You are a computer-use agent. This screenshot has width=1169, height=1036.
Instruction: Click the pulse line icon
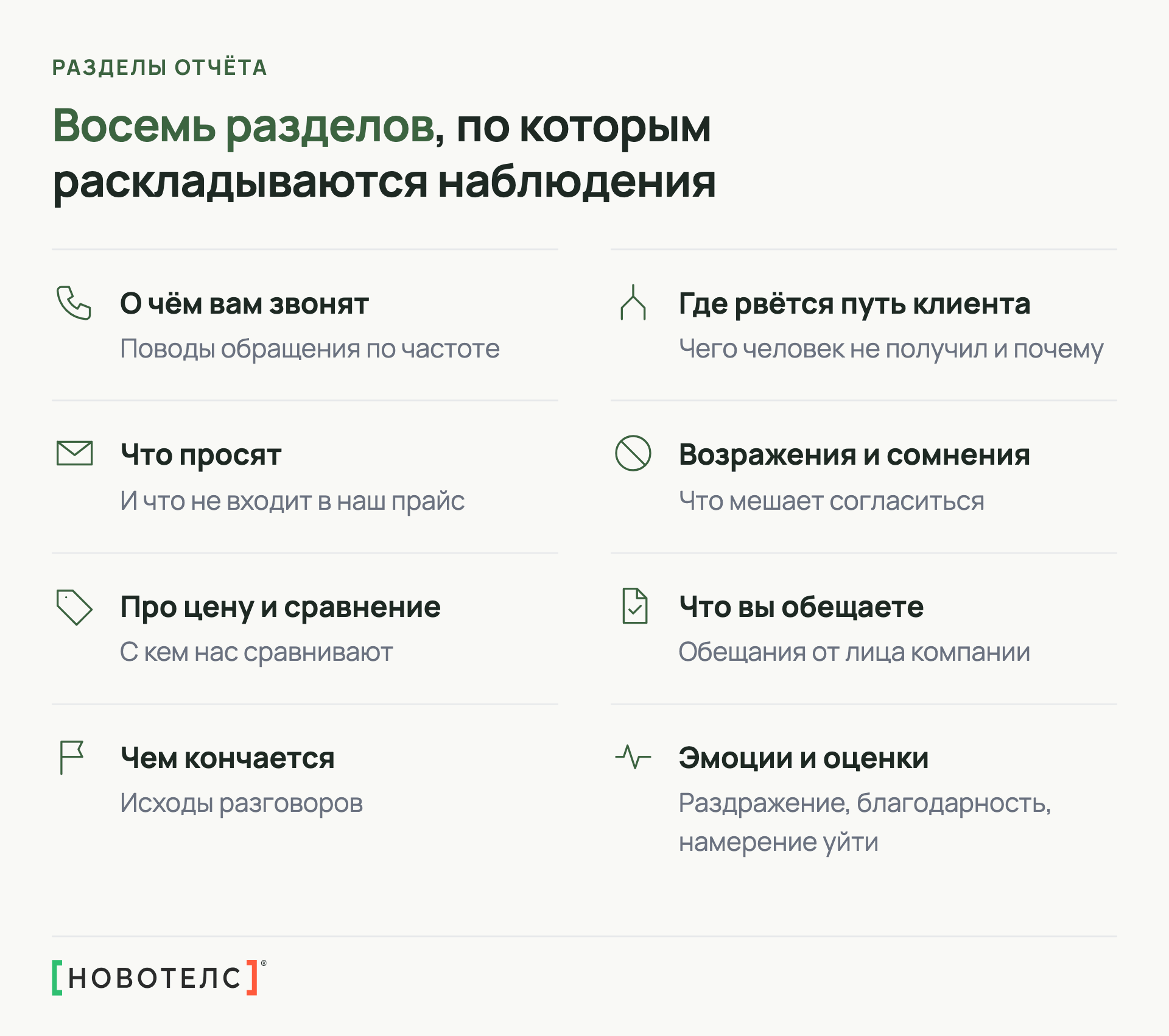pos(633,757)
